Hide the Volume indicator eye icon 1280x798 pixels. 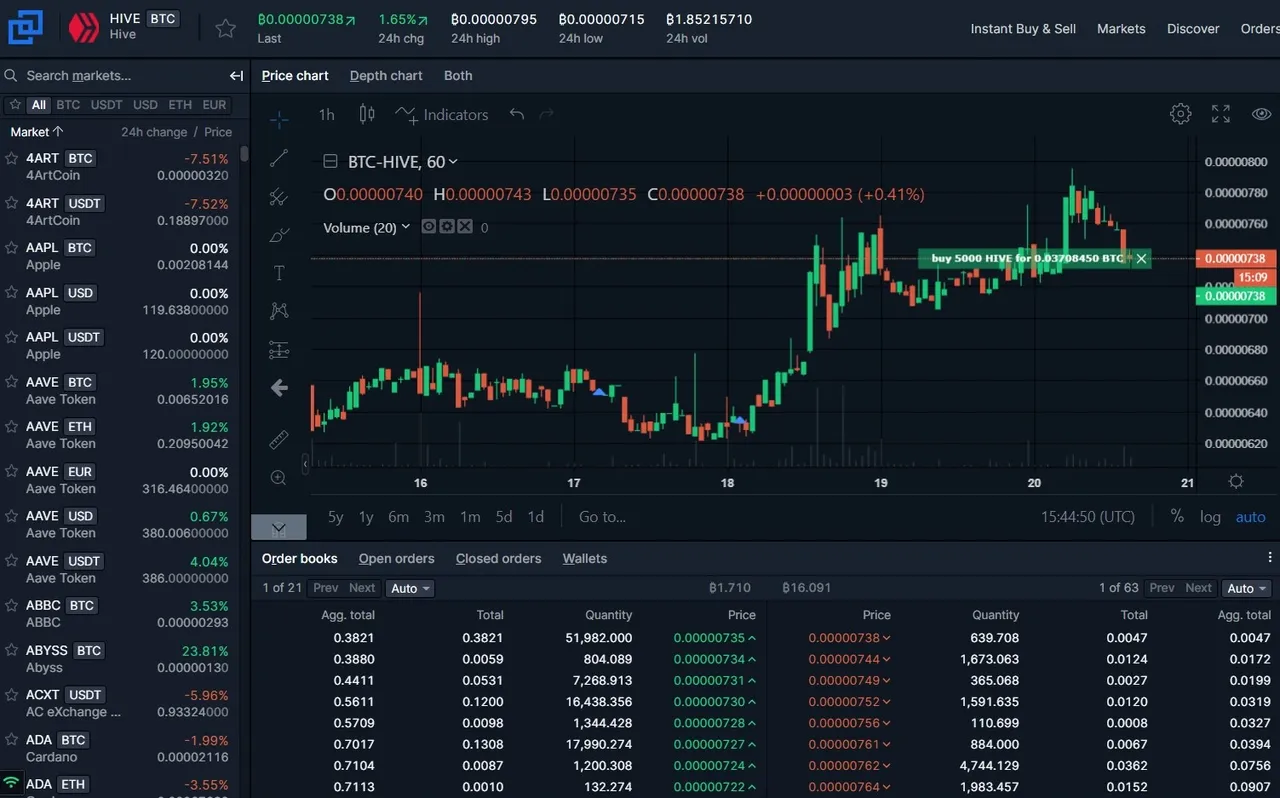point(429,227)
